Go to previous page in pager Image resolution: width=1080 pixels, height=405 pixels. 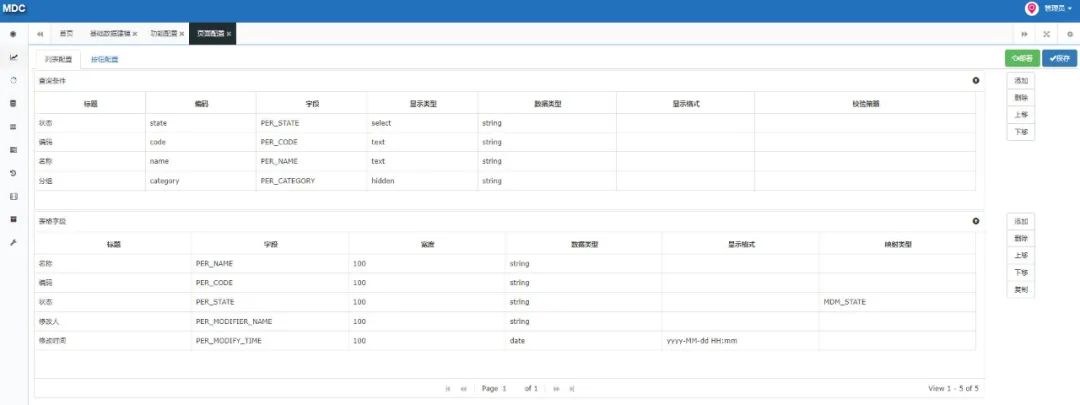464,388
